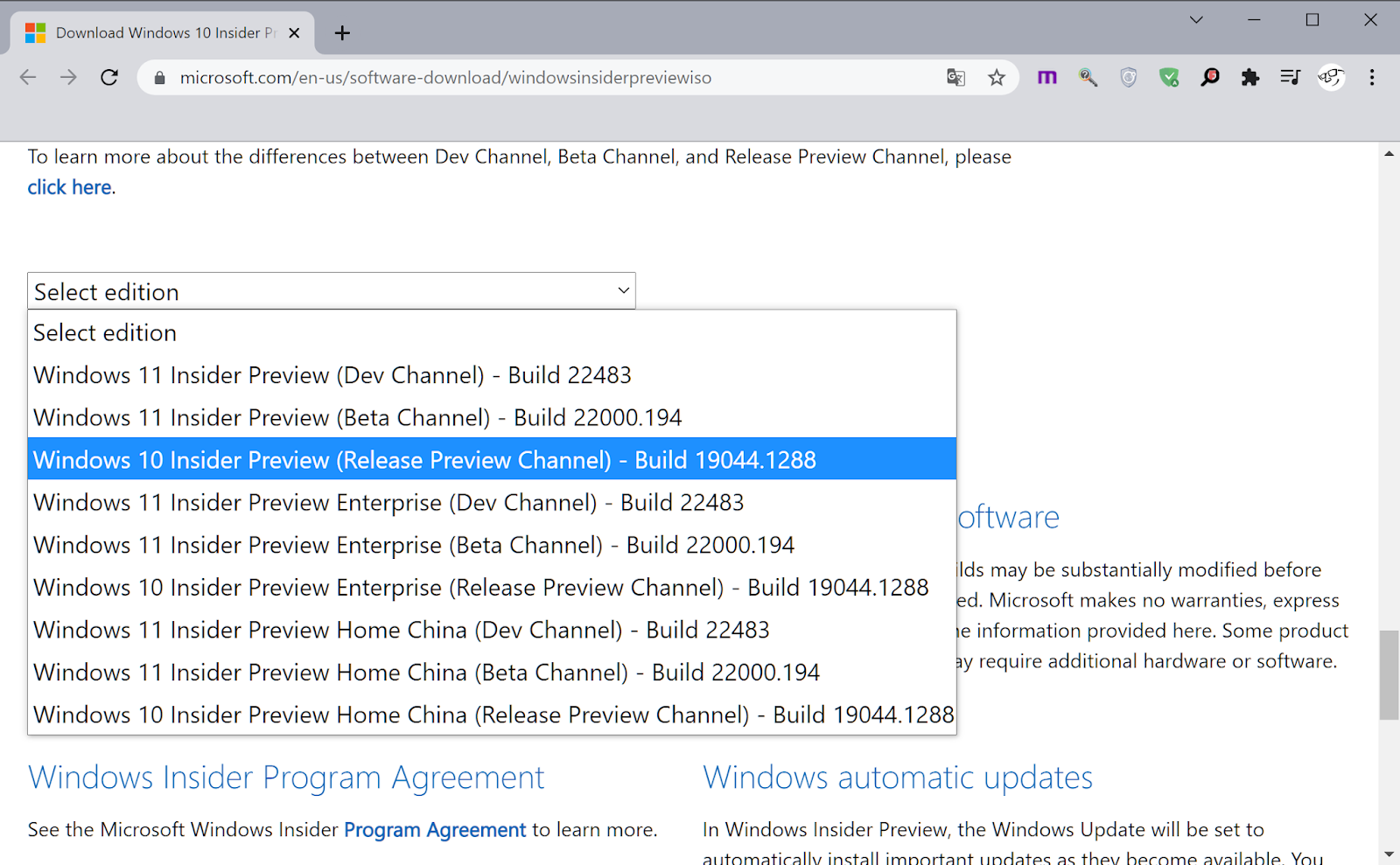
Task: Open Chrome three-dot menu
Action: [1372, 78]
